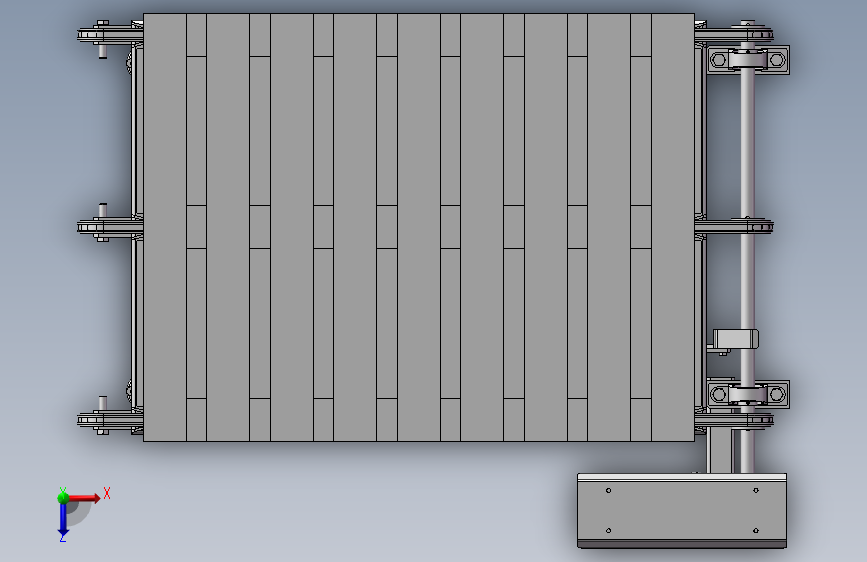The image size is (867, 562).
Task: Select the small sensor bracket beside the shaft
Action: point(734,340)
